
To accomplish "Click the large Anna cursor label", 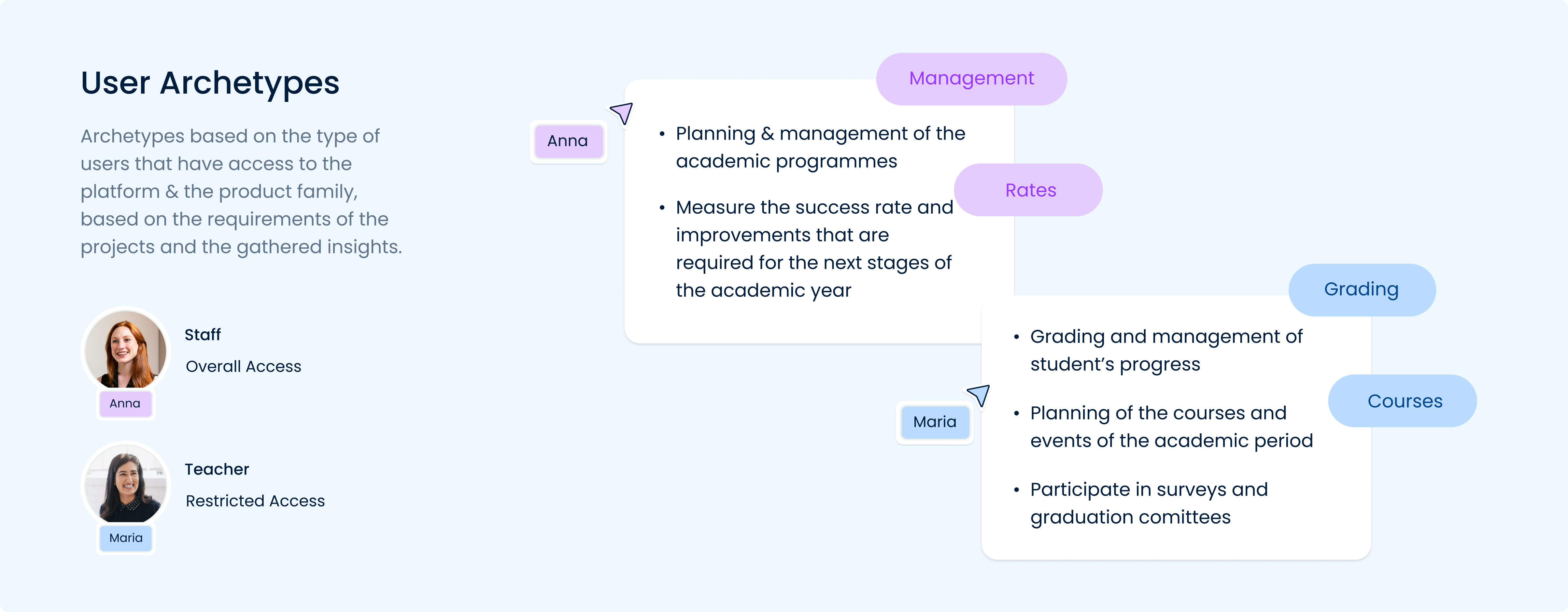I will tap(568, 141).
